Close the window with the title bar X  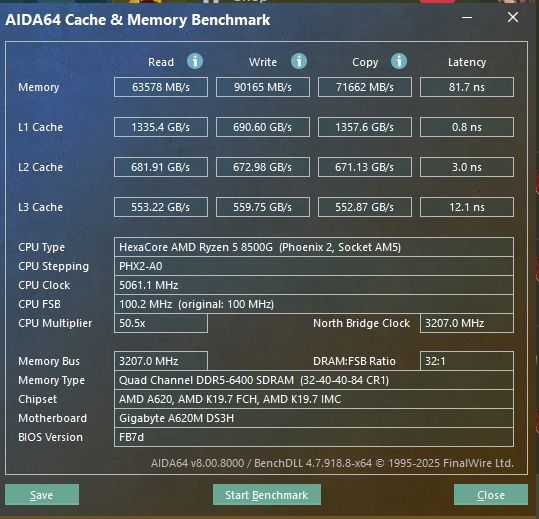(x=513, y=17)
